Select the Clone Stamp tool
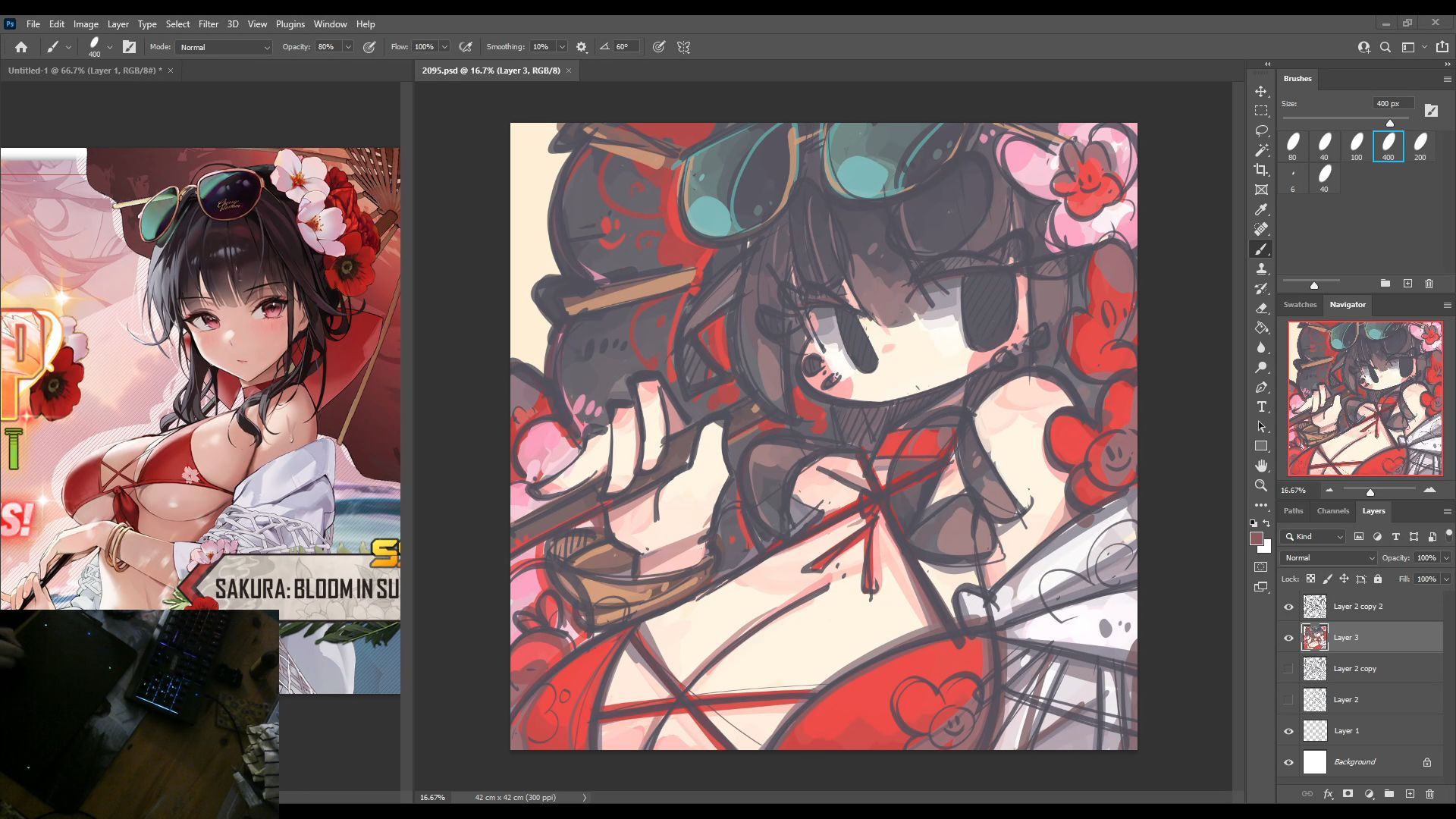 1261,268
